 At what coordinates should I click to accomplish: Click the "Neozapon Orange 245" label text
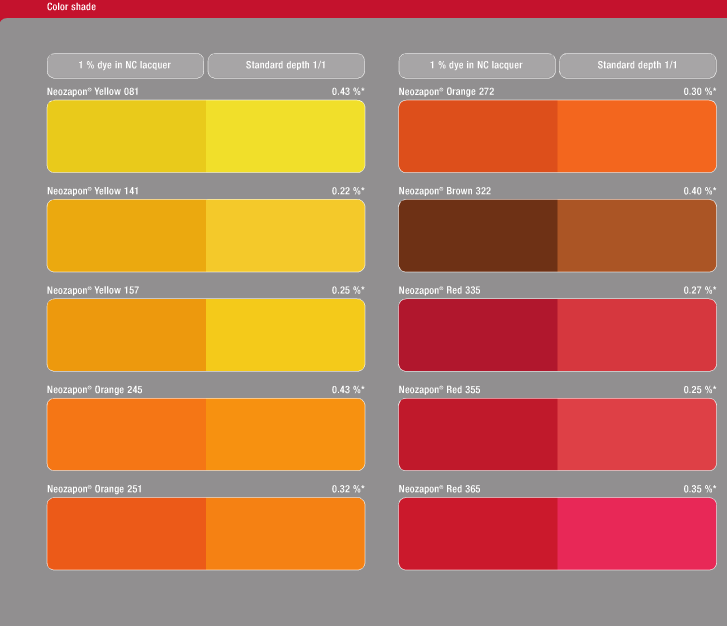point(94,390)
